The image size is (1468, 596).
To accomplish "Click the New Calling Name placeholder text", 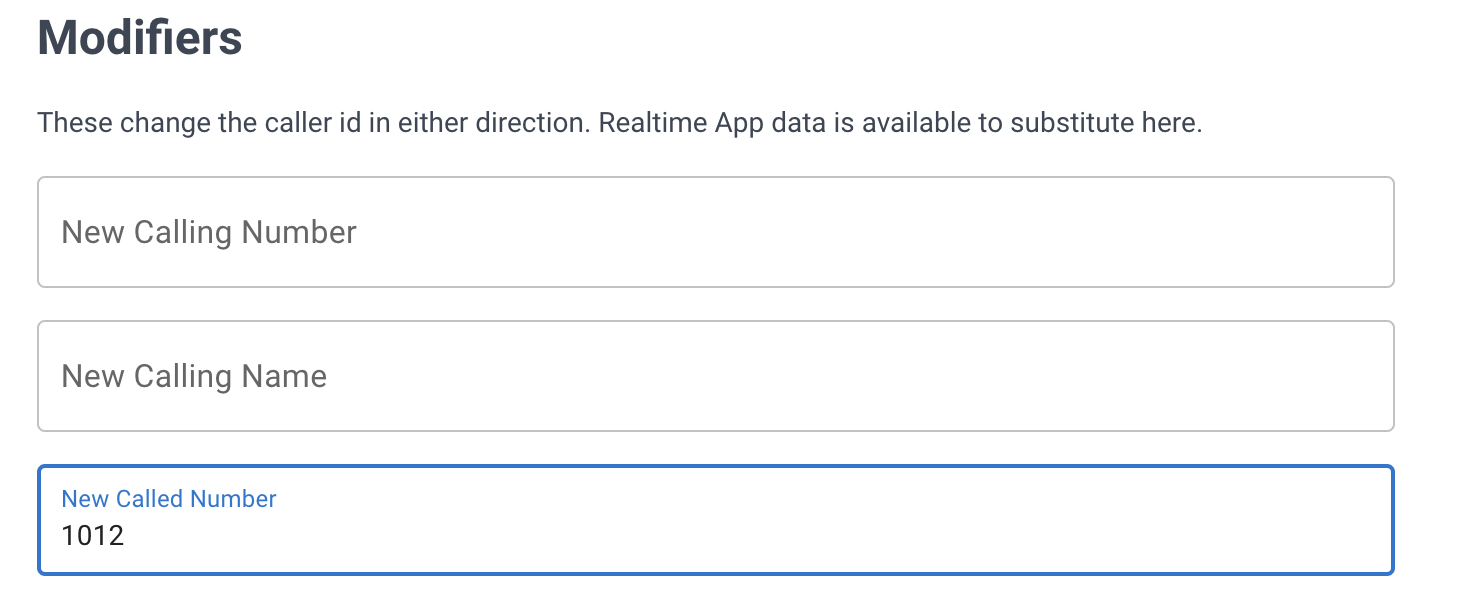I will click(194, 376).
